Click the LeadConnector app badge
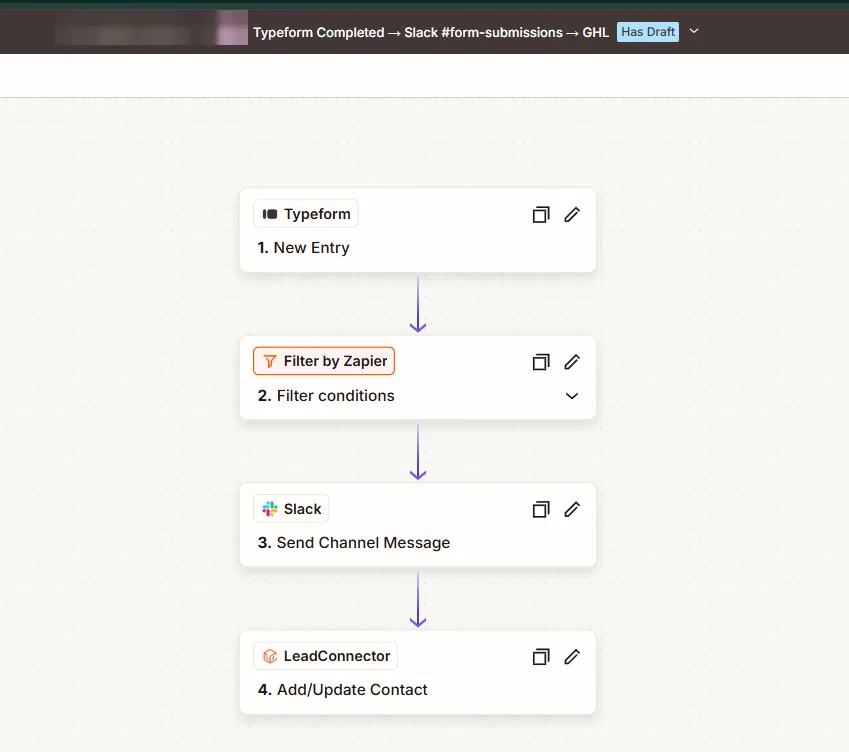Viewport: 849px width, 752px height. tap(325, 656)
